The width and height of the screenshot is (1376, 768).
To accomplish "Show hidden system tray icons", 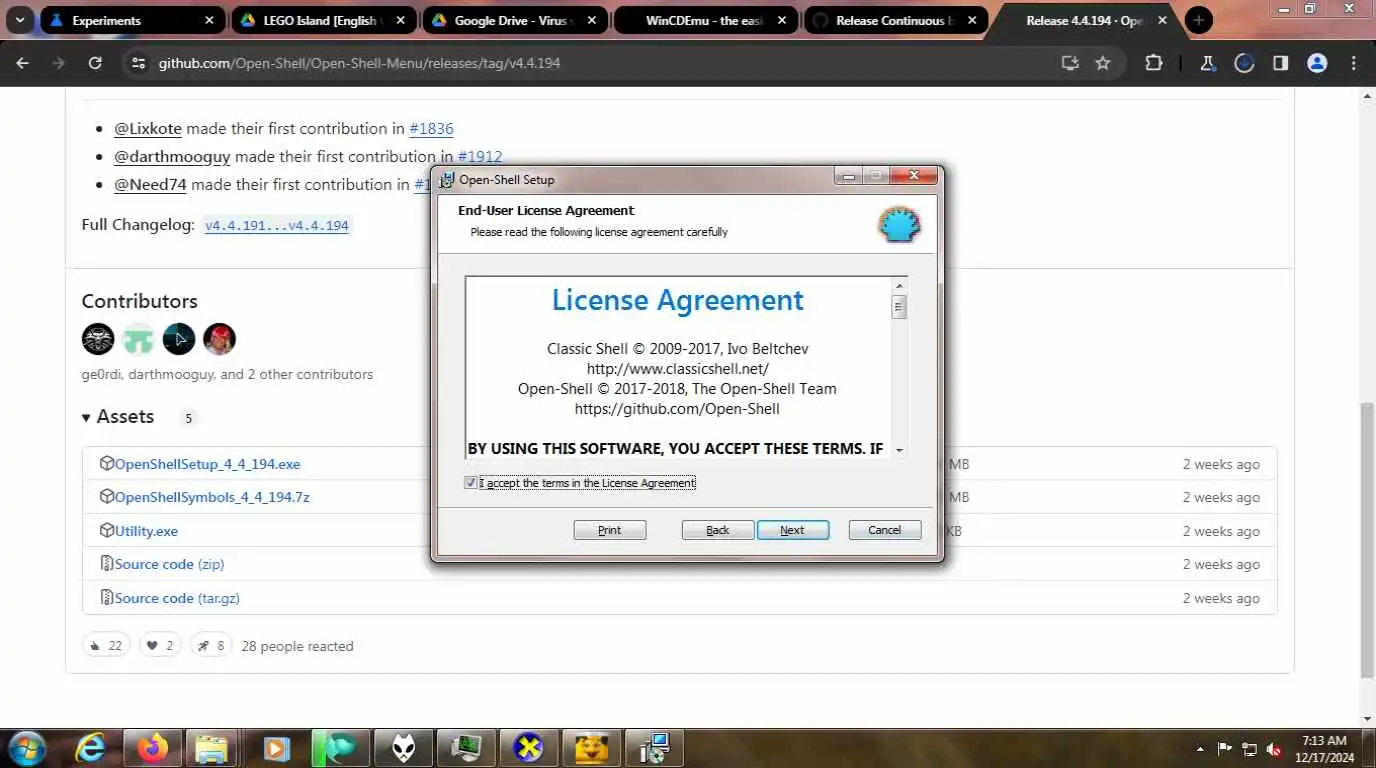I will 1200,749.
